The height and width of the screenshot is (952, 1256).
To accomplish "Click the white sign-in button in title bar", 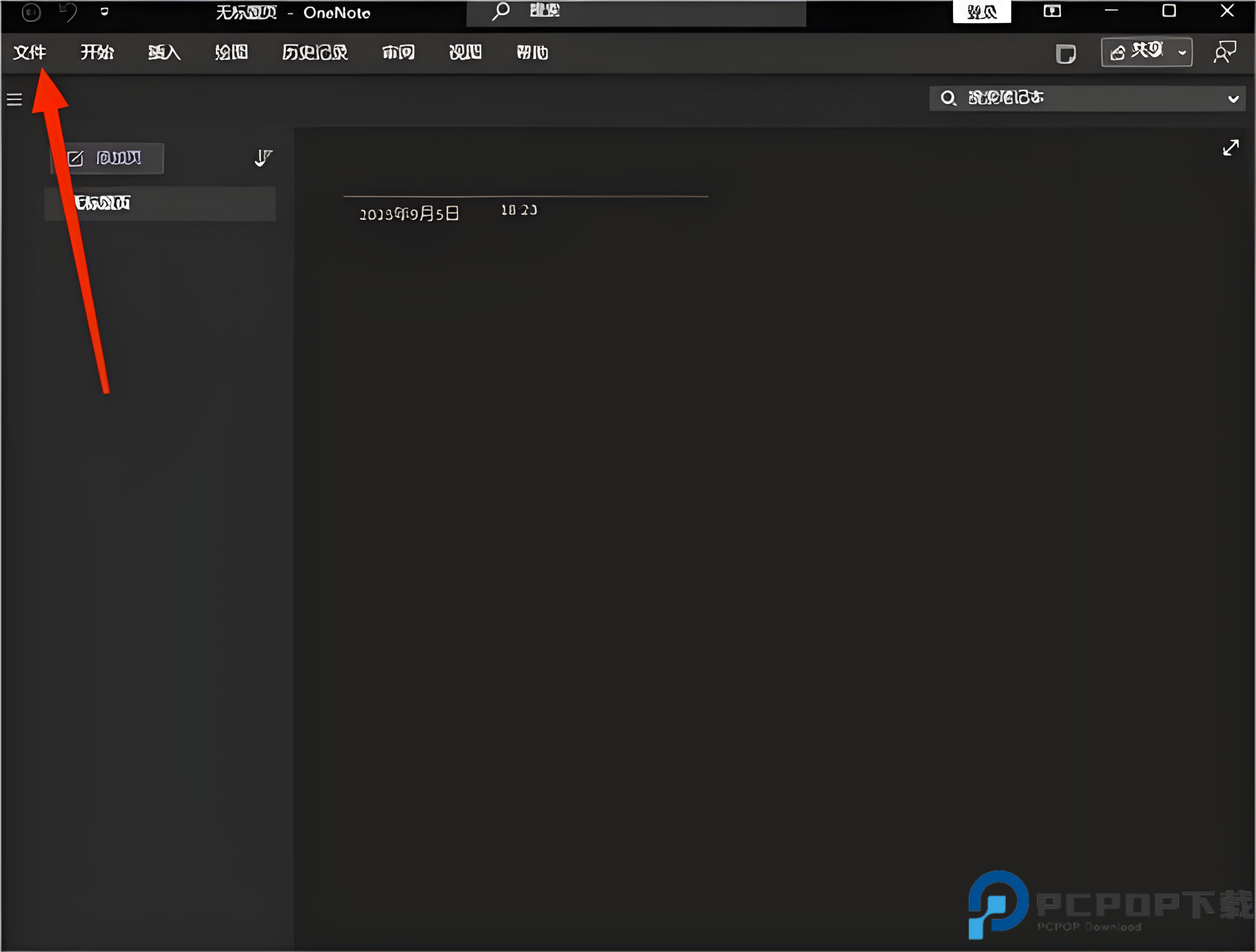I will [982, 12].
